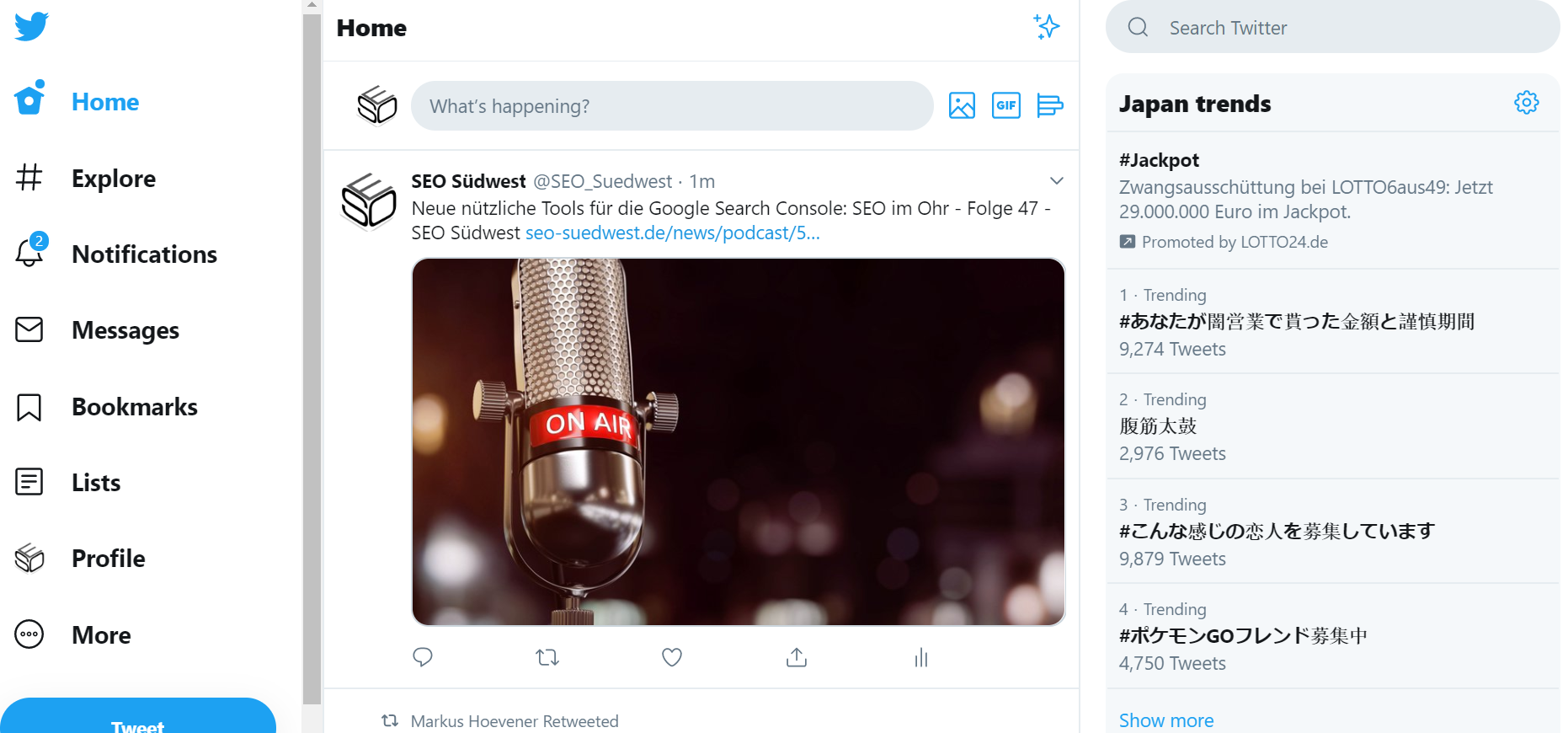The width and height of the screenshot is (1568, 733).
Task: Open the SEO Südwest tweet options menu
Action: (x=1056, y=180)
